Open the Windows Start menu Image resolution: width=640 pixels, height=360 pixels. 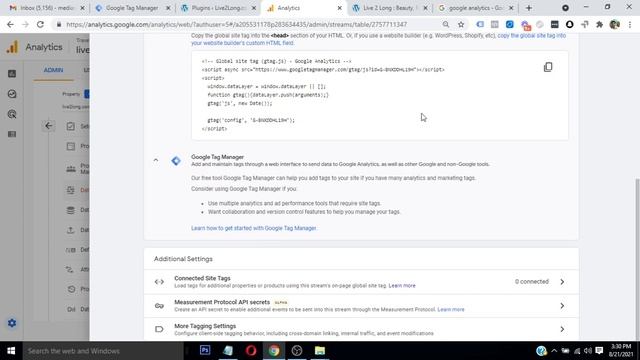11,351
